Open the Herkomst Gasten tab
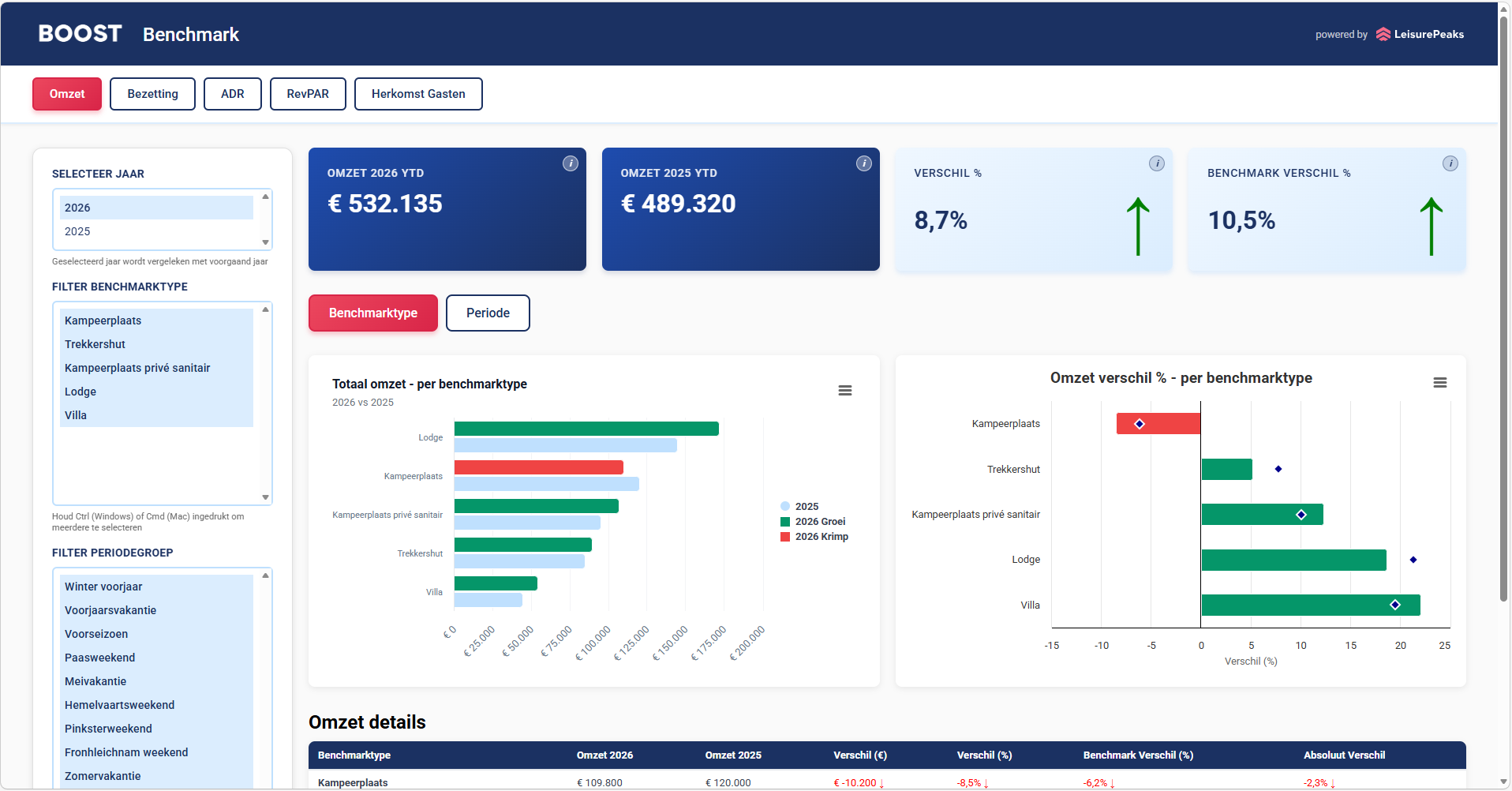Viewport: 1512px width, 791px height. (x=417, y=94)
